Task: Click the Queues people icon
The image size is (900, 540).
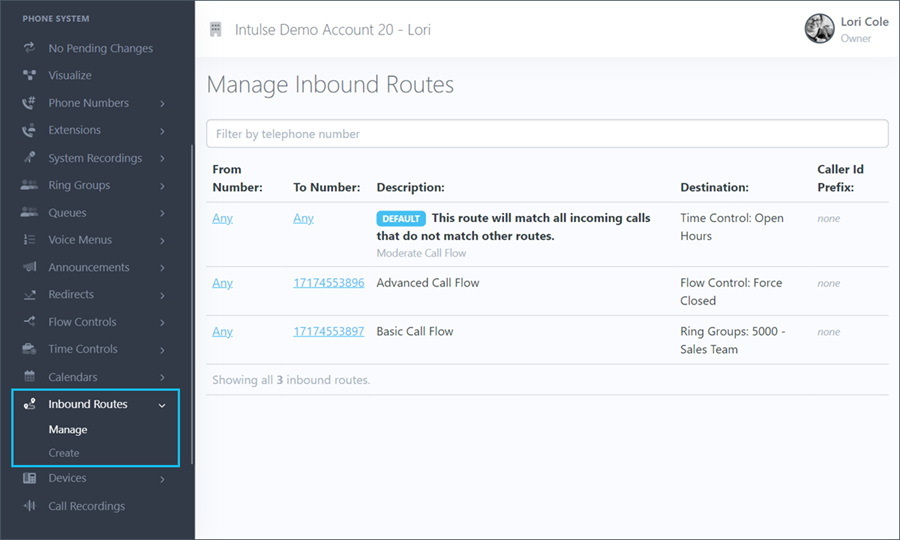Action: 29,212
